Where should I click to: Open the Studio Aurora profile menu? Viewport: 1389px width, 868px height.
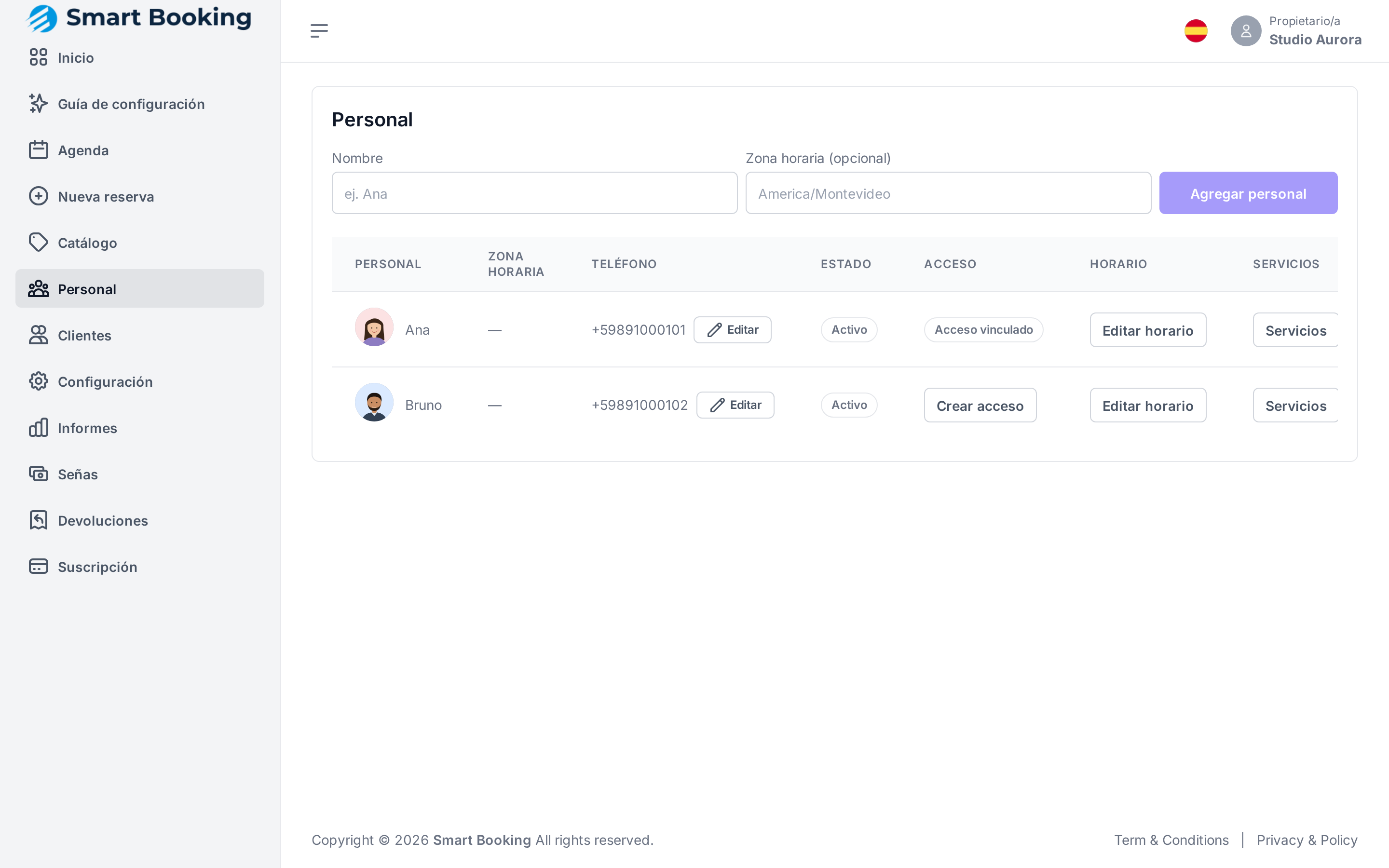[1296, 31]
